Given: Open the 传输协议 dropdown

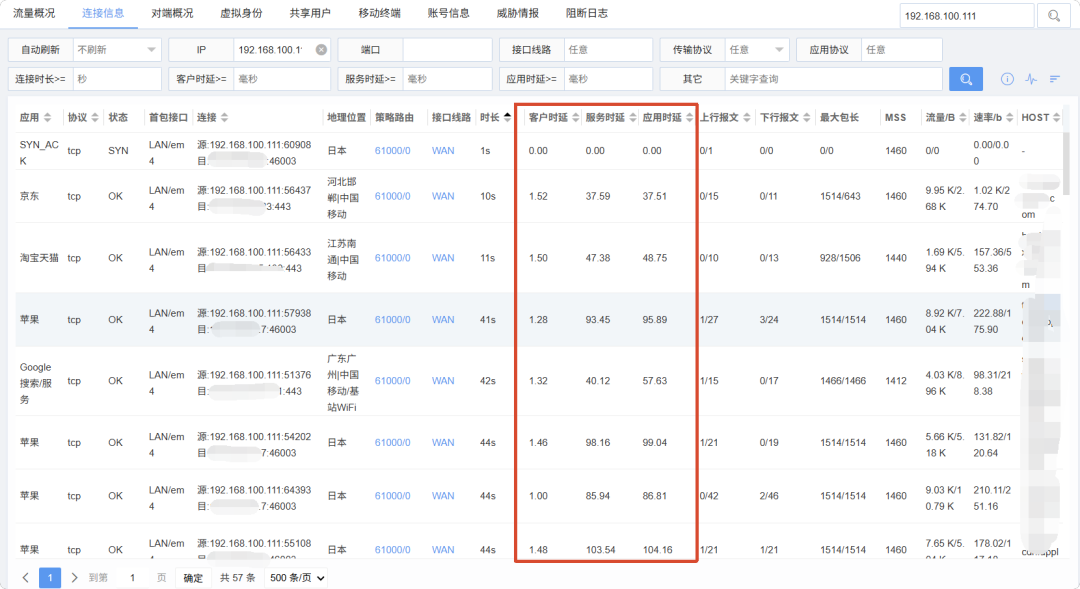Looking at the screenshot, I should click(756, 50).
